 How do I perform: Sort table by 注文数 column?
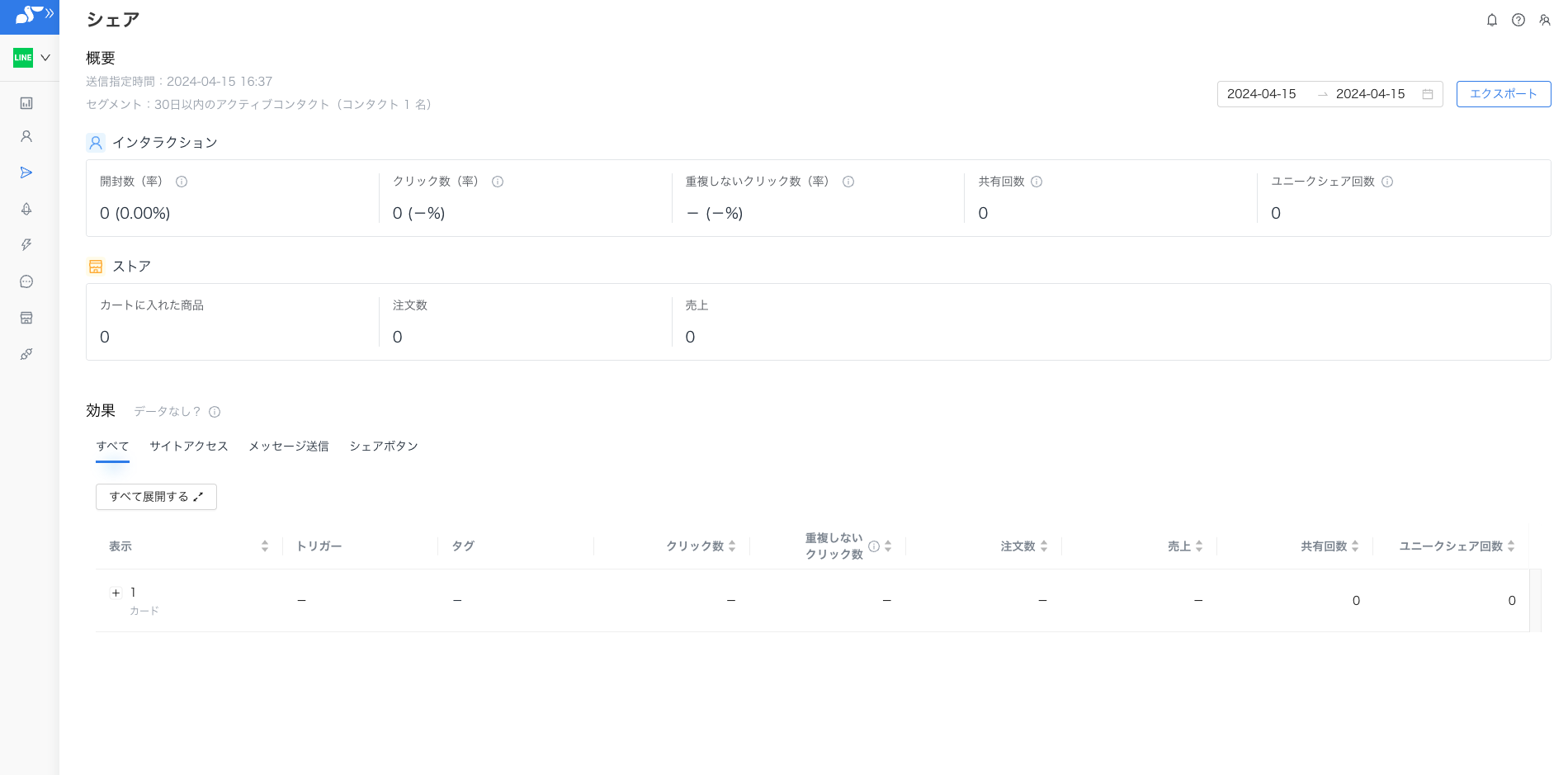[x=1044, y=546]
